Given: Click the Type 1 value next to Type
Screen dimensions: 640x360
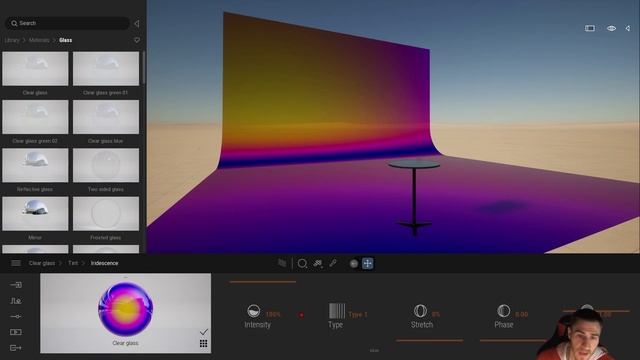Looking at the screenshot, I should pyautogui.click(x=358, y=315).
